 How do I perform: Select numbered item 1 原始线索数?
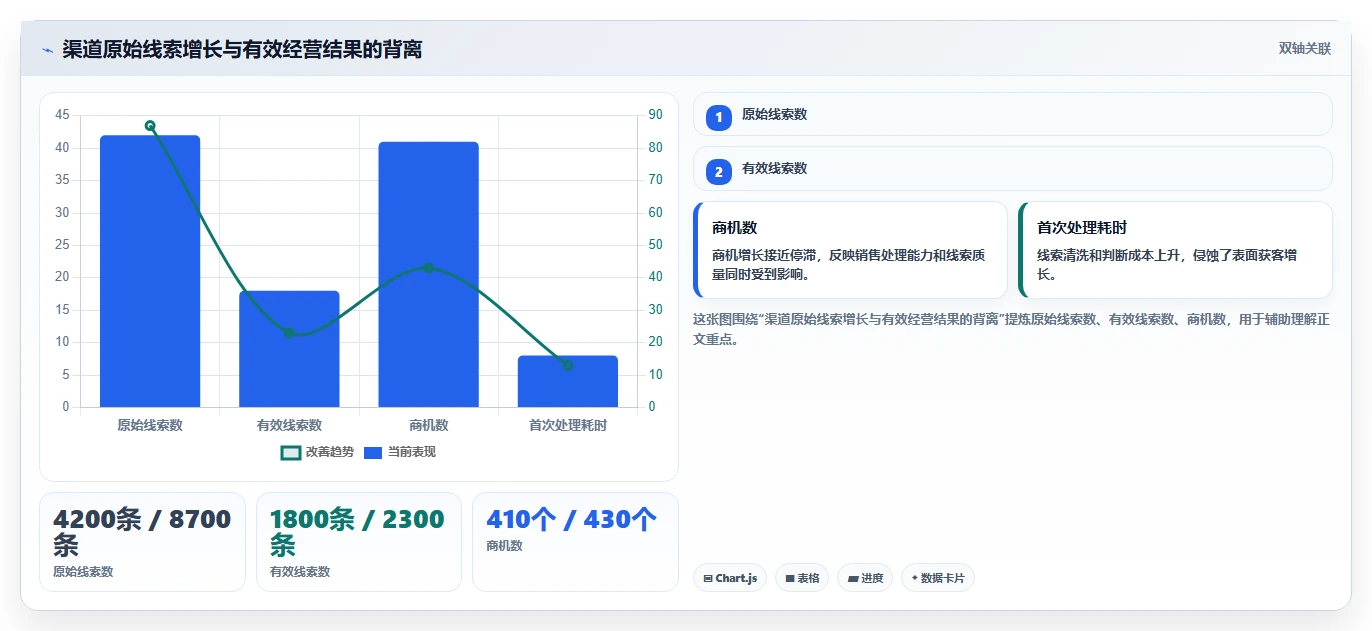(x=1012, y=114)
